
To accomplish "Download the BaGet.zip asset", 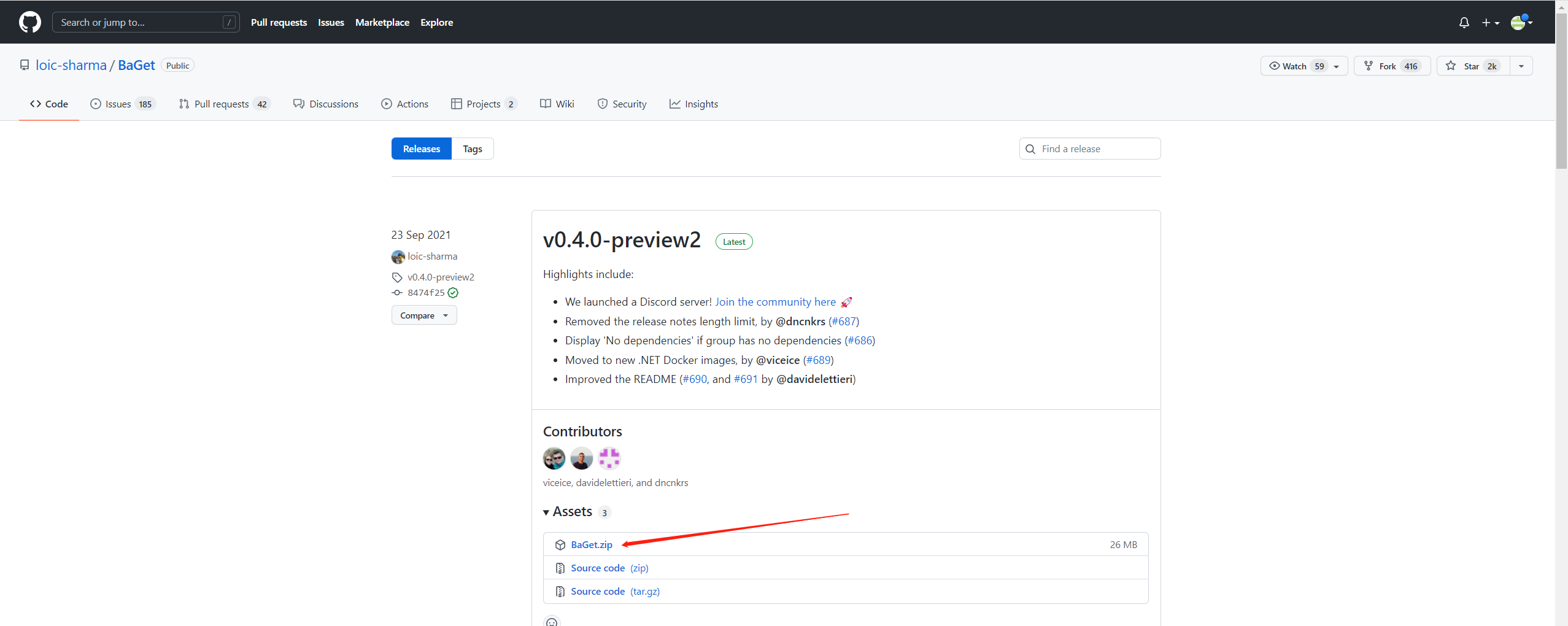I will (592, 544).
